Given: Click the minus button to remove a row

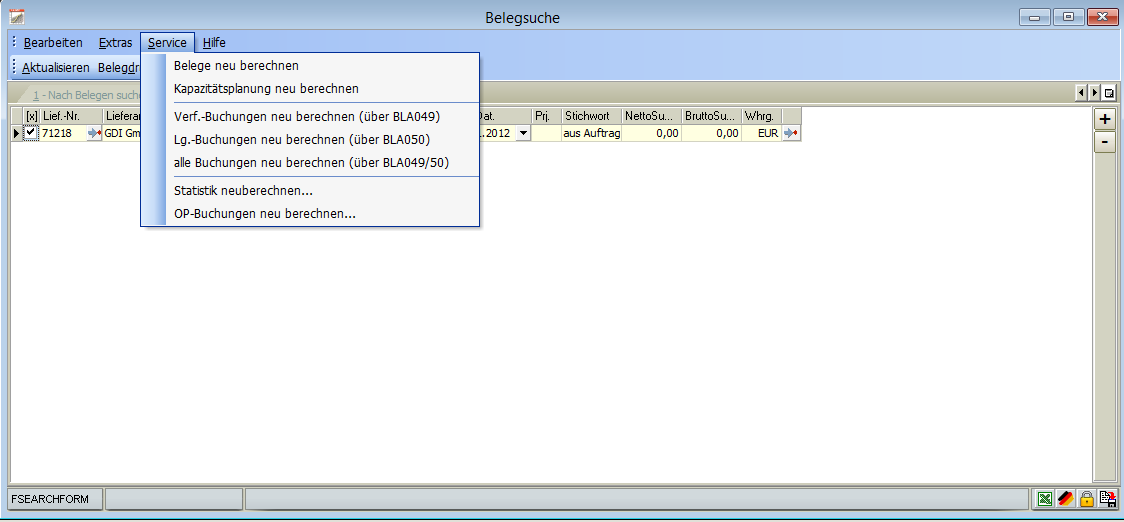Looking at the screenshot, I should pos(1105,142).
